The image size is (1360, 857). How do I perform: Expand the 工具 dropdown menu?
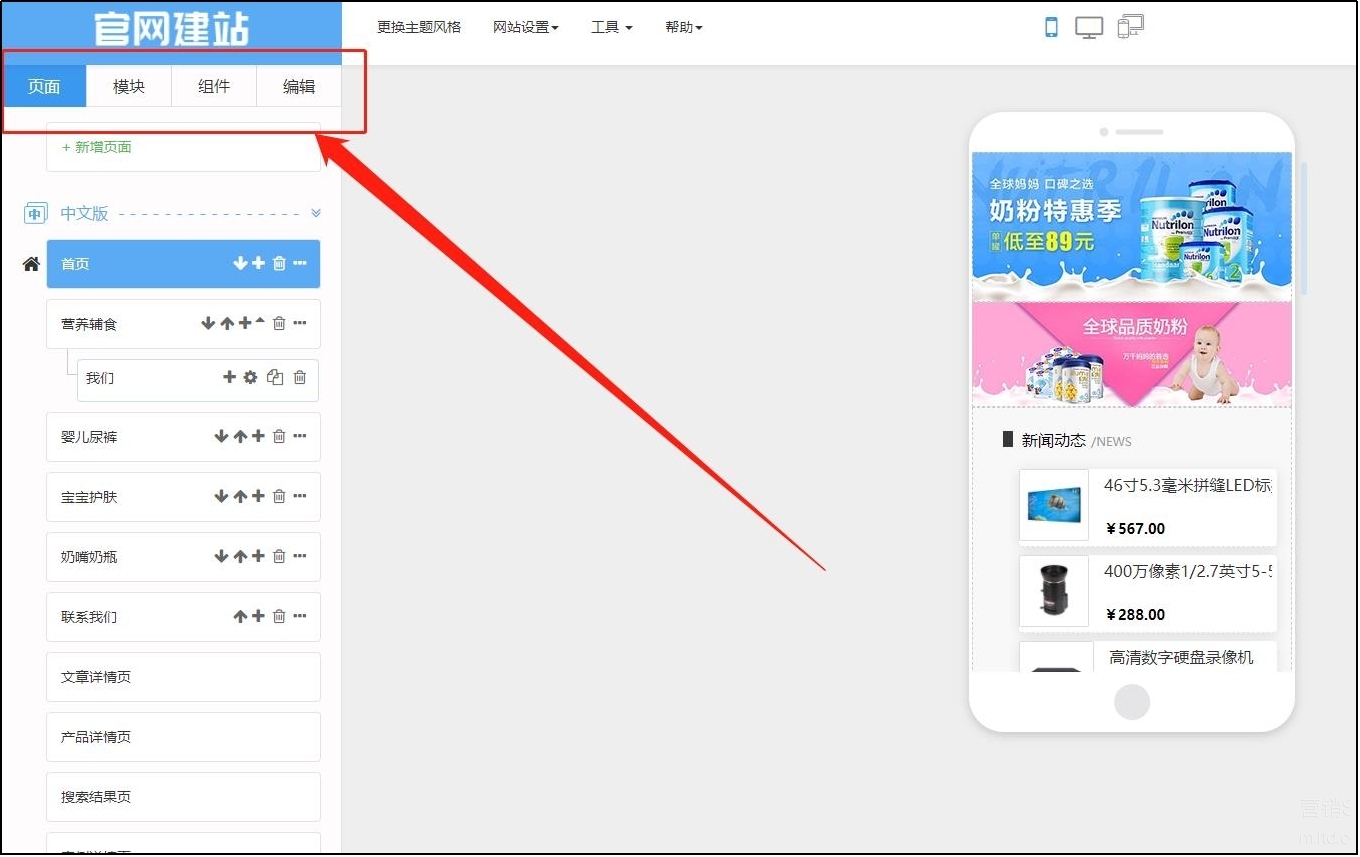[611, 28]
